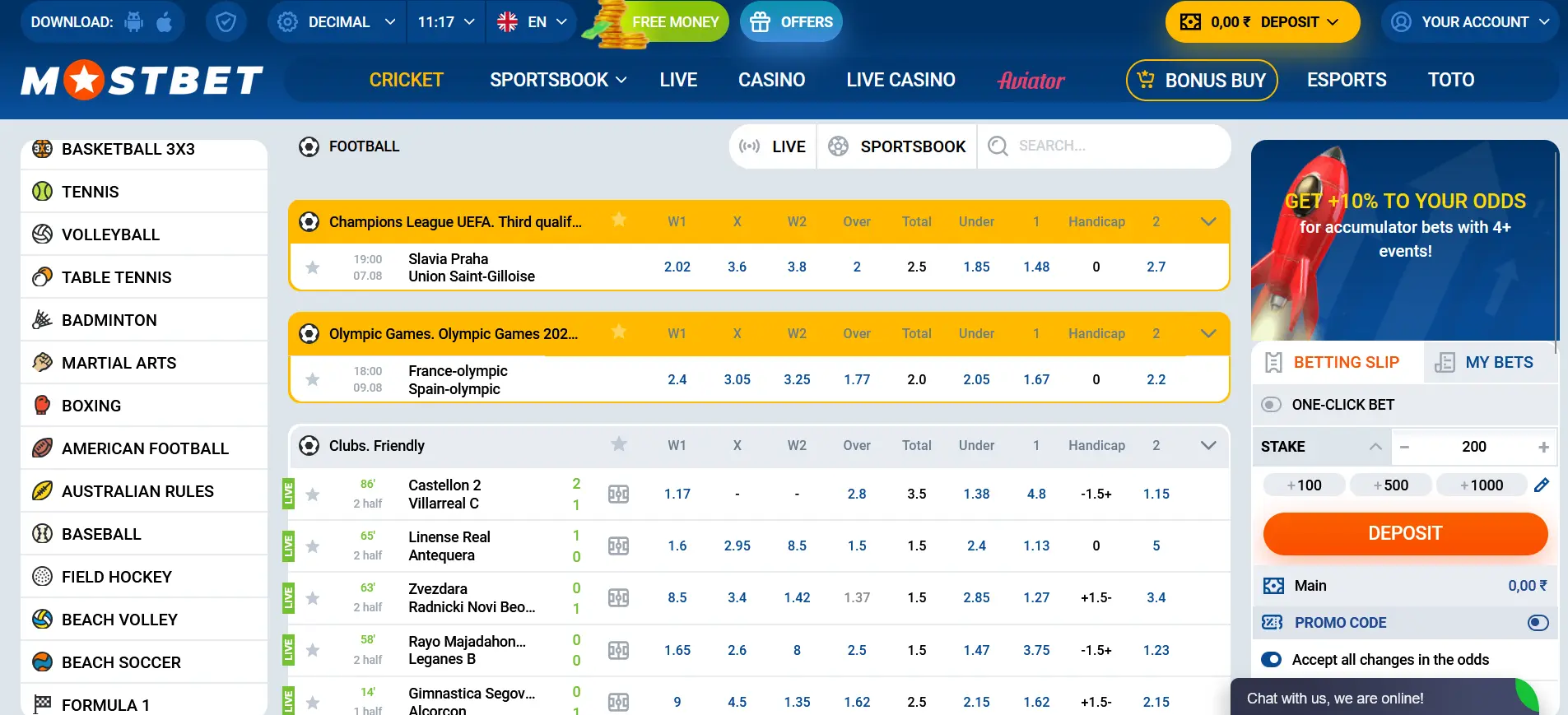Open live pitch tracker for Castellon 2 match

[618, 494]
